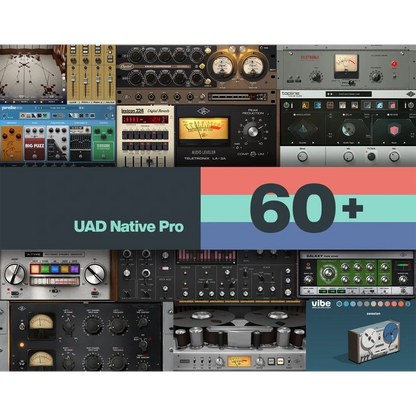Select the yellow A icon in Topline
This screenshot has width=416, height=416.
(305, 105)
